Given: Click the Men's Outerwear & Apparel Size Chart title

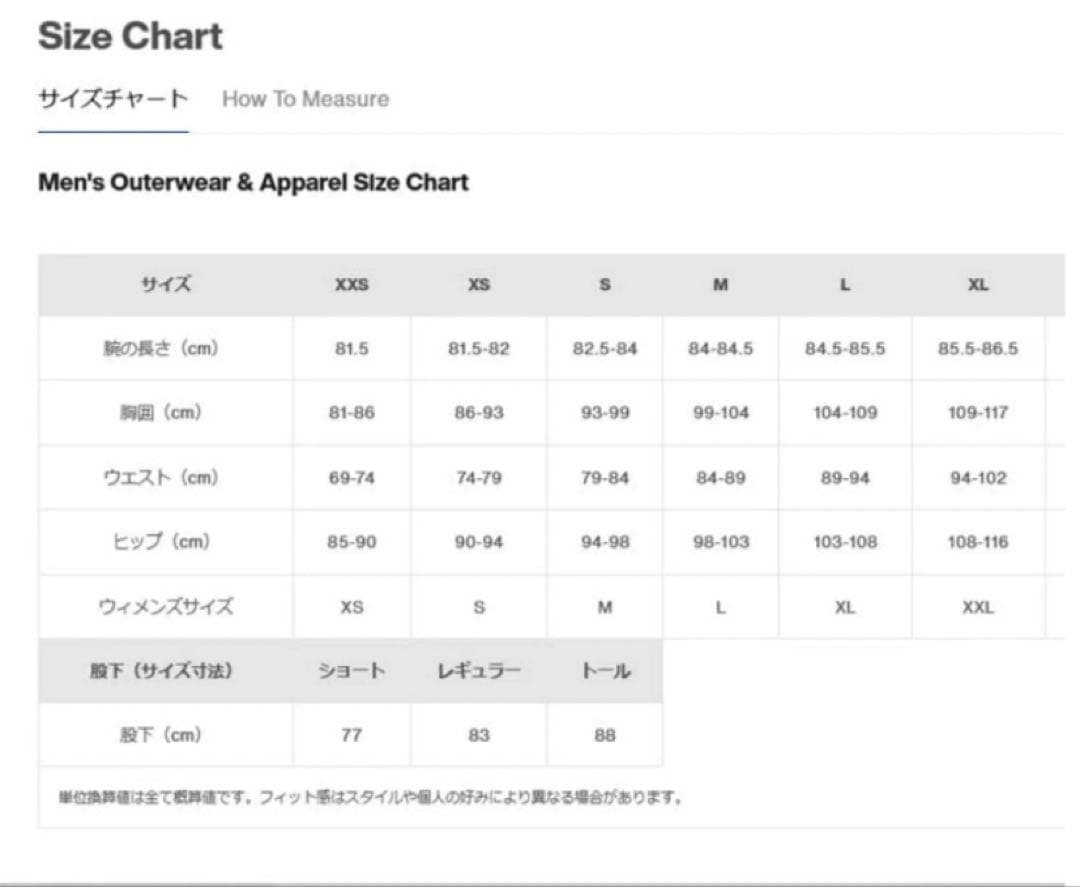Looking at the screenshot, I should click(253, 183).
